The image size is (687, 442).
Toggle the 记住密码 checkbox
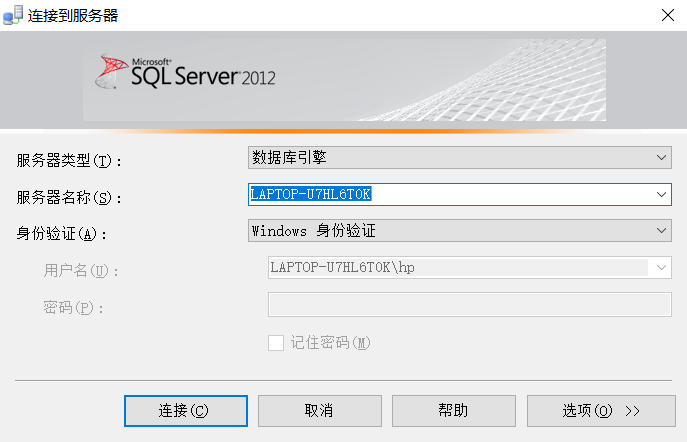[276, 343]
